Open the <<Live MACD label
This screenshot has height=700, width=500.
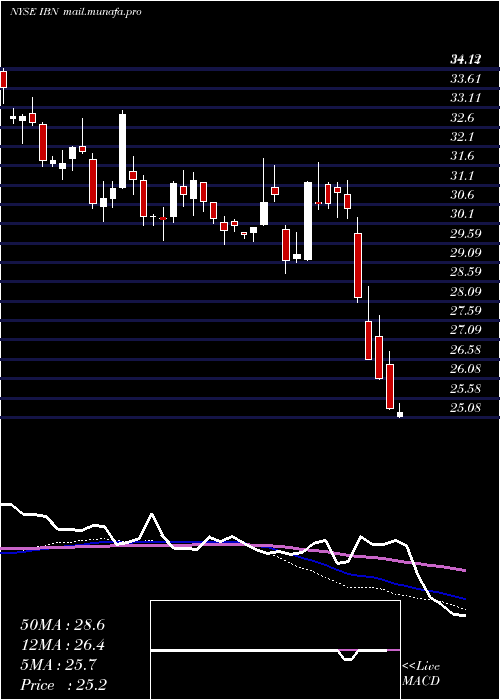[421, 674]
